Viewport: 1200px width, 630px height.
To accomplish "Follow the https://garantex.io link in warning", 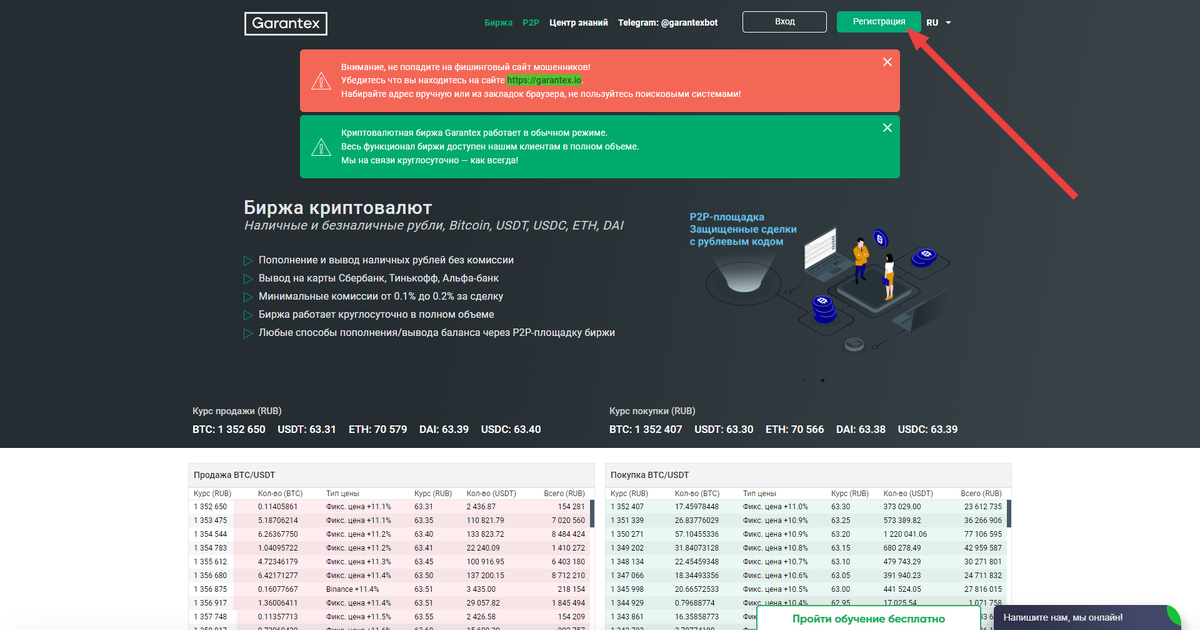I will 544,80.
